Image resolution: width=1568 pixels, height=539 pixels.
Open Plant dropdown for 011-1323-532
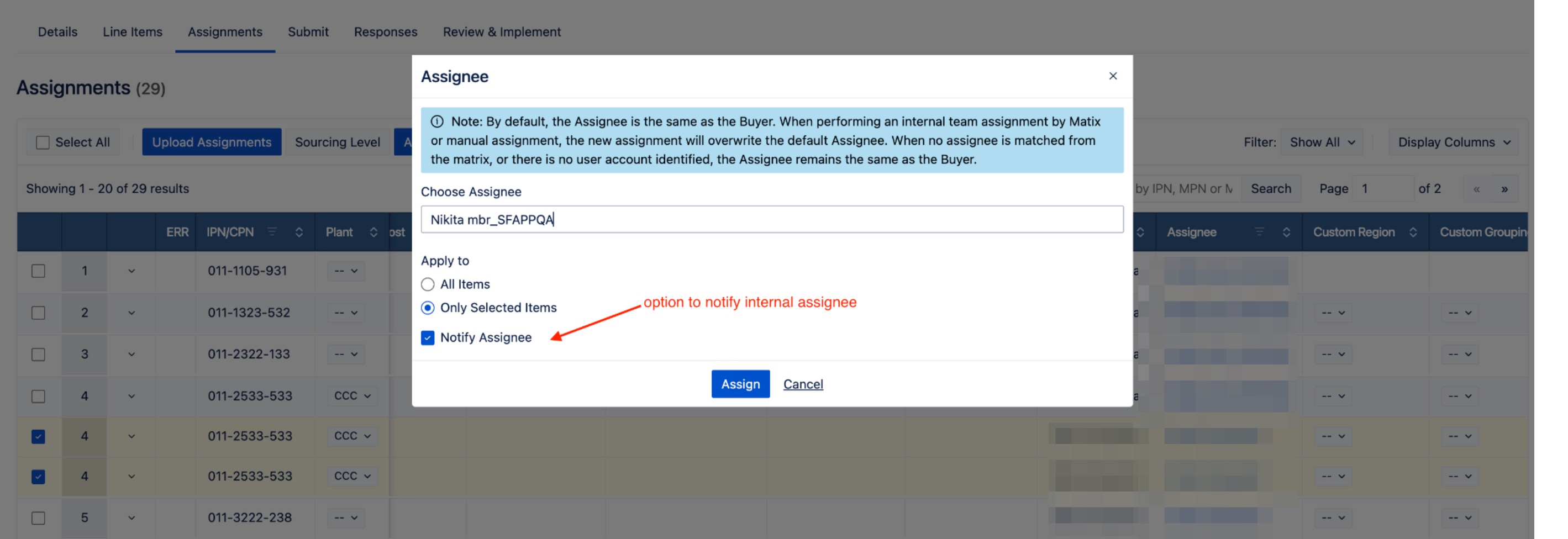pos(346,313)
